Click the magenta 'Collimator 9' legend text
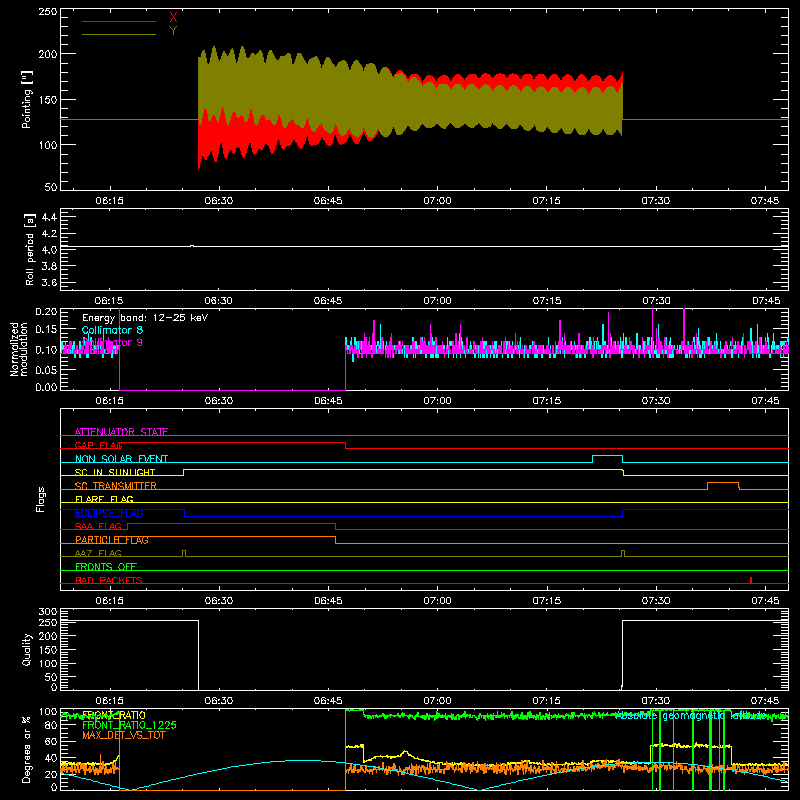800x800 pixels. [112, 342]
